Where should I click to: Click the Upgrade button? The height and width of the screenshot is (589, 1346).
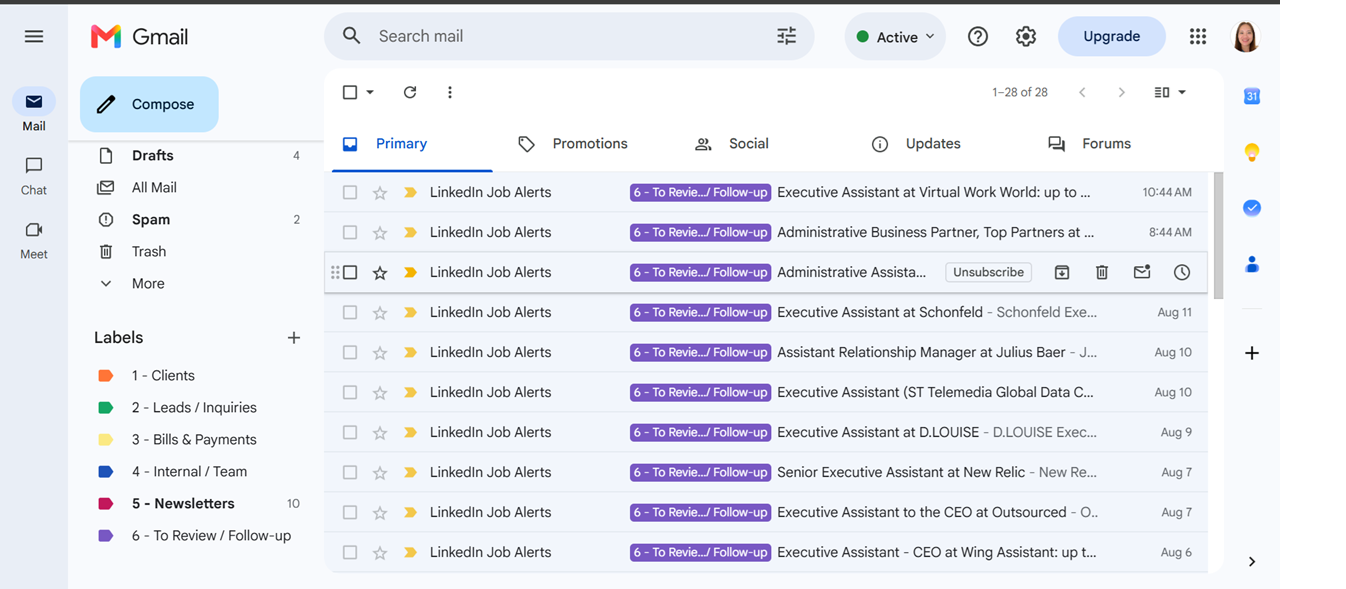click(x=1111, y=37)
